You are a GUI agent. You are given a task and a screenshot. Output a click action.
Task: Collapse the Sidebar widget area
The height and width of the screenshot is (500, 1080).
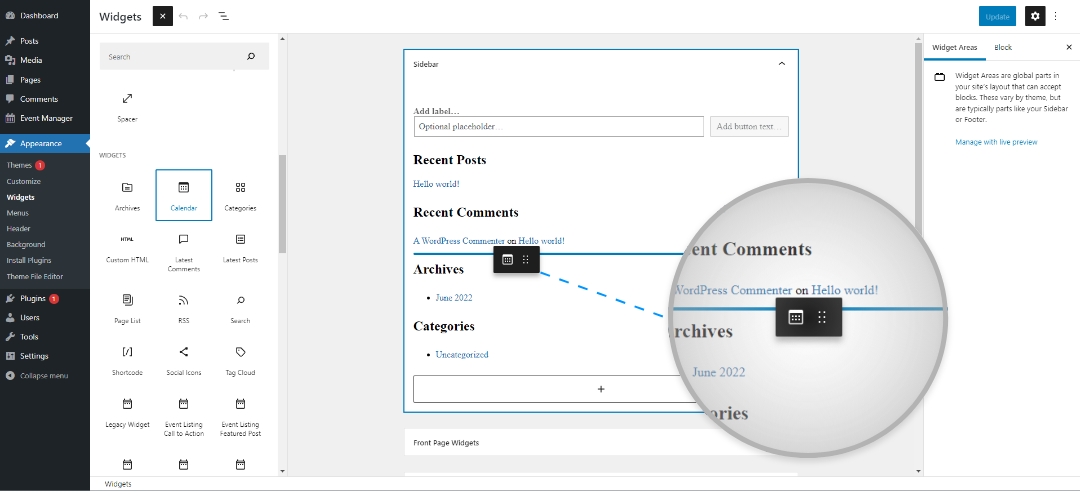point(781,64)
